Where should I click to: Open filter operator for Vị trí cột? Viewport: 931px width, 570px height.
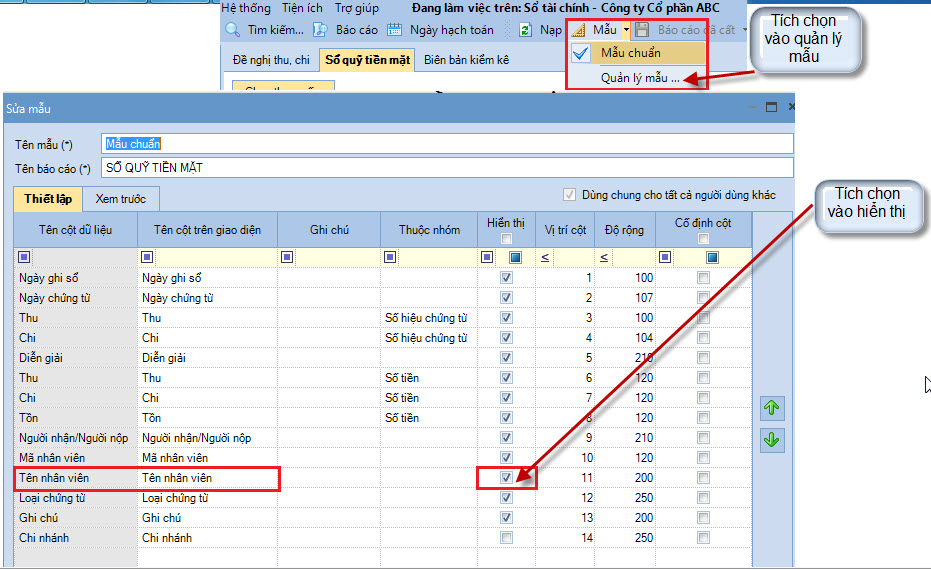pos(545,257)
